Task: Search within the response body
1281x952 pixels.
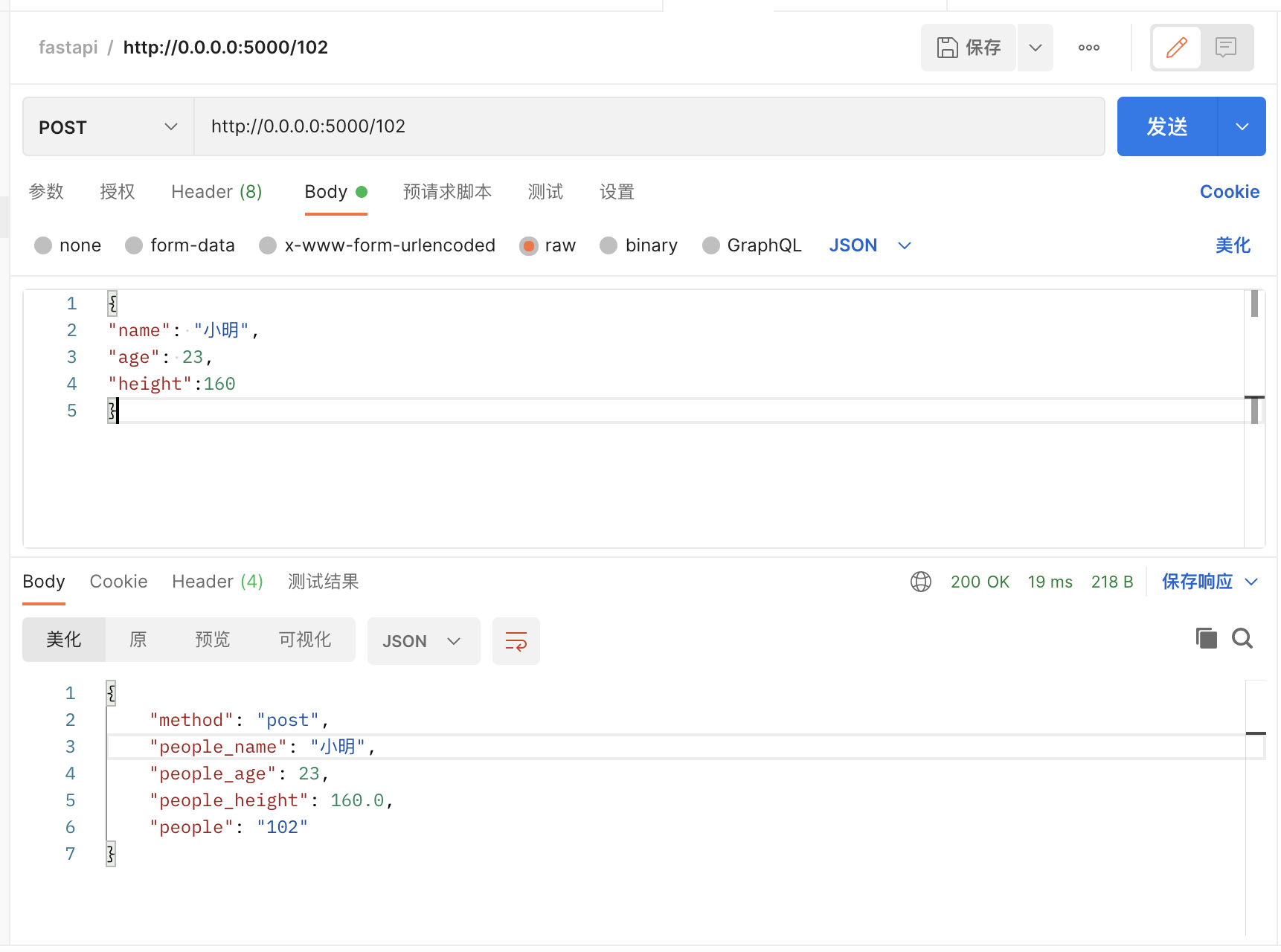Action: pos(1242,638)
